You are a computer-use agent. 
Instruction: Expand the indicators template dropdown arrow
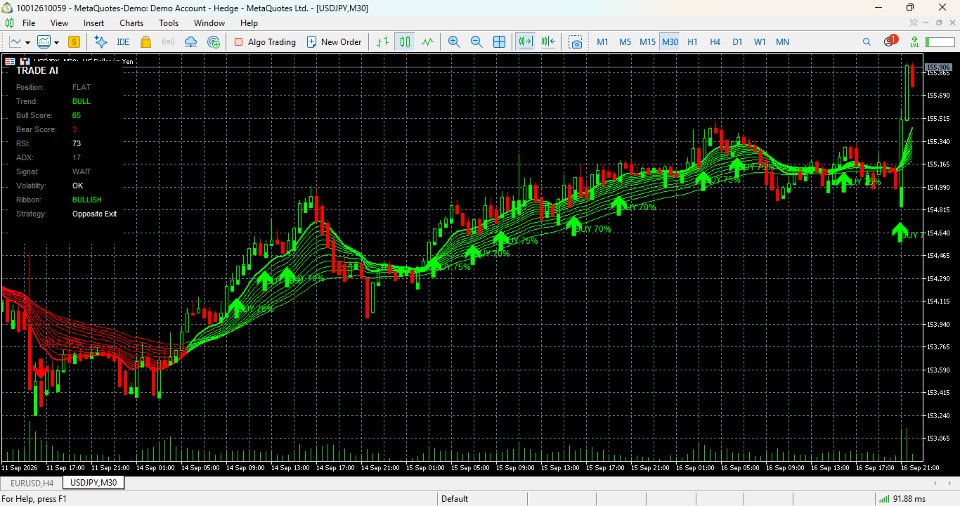coord(56,42)
